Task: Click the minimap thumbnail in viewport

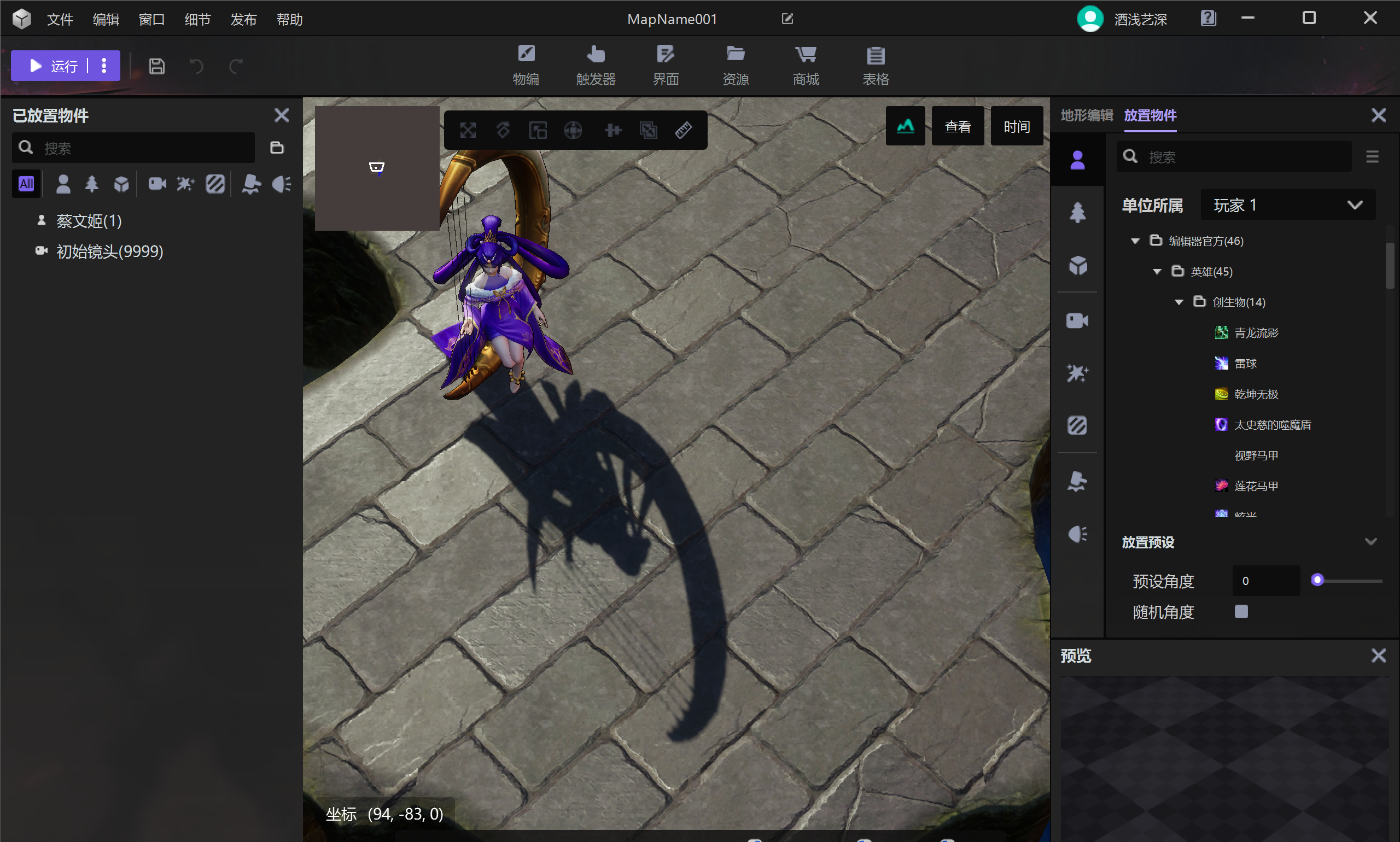Action: (x=377, y=168)
